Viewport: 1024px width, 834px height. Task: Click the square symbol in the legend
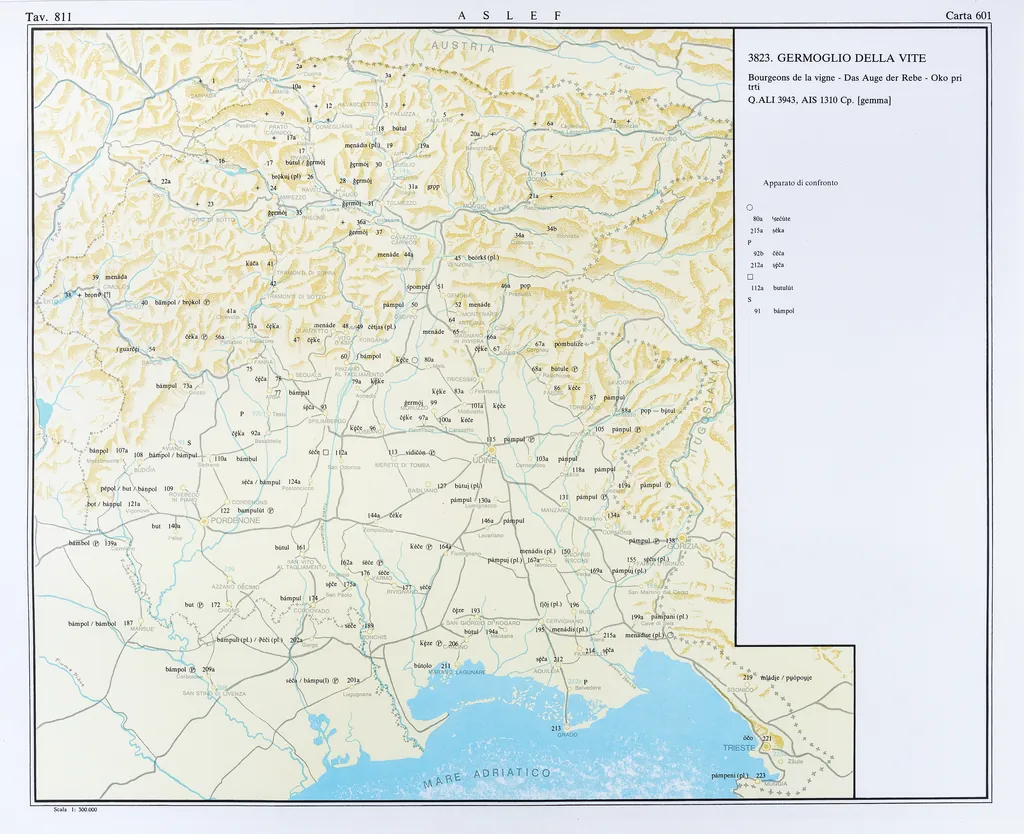tap(750, 276)
